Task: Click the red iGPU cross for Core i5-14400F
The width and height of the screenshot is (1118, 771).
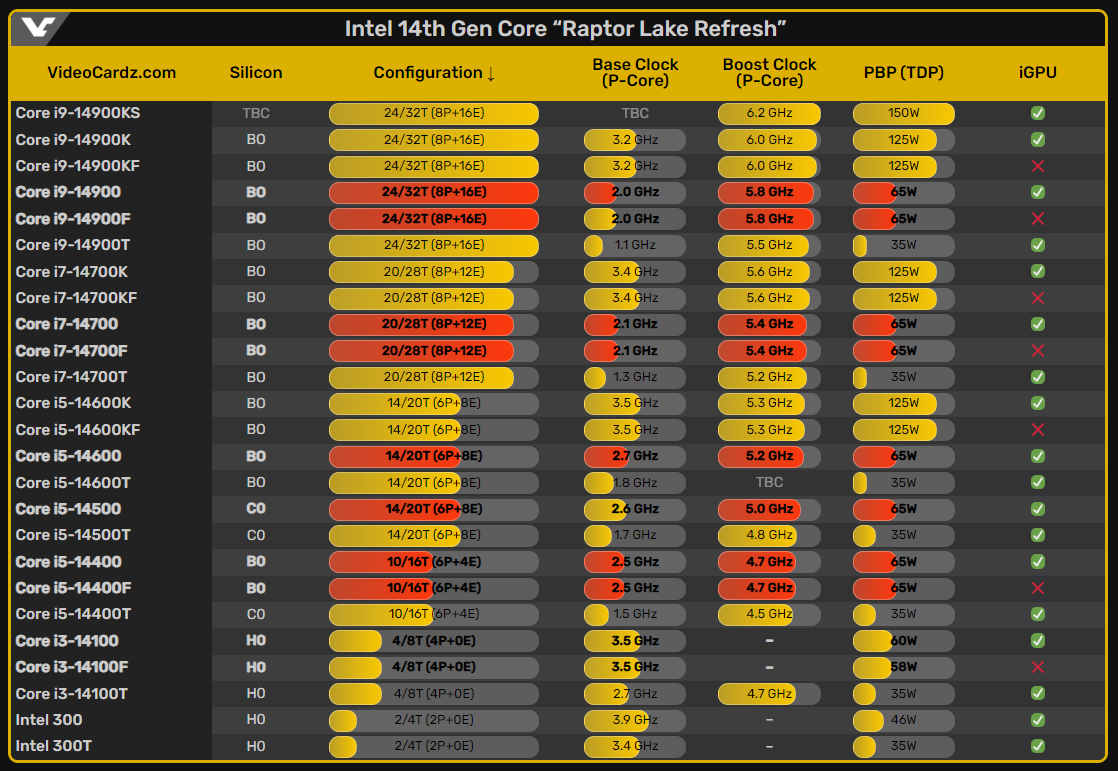Action: pos(1038,588)
